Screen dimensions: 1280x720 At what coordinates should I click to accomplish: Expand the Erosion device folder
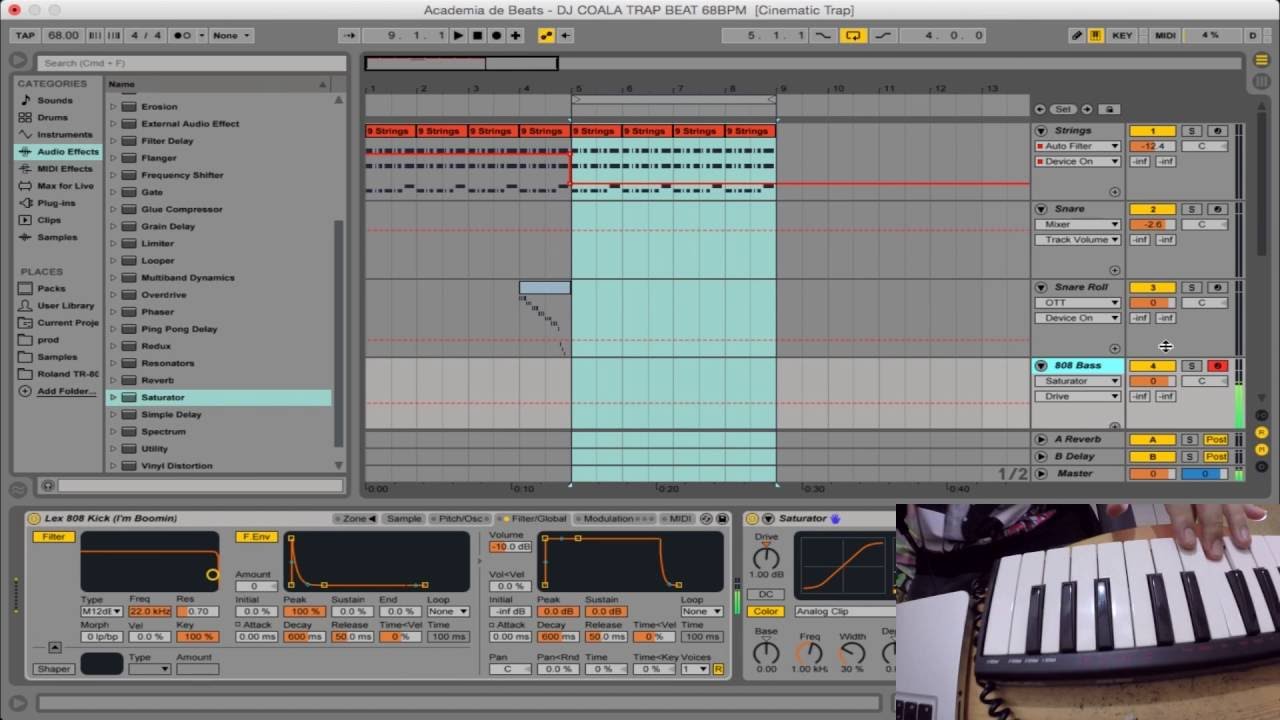click(x=113, y=106)
